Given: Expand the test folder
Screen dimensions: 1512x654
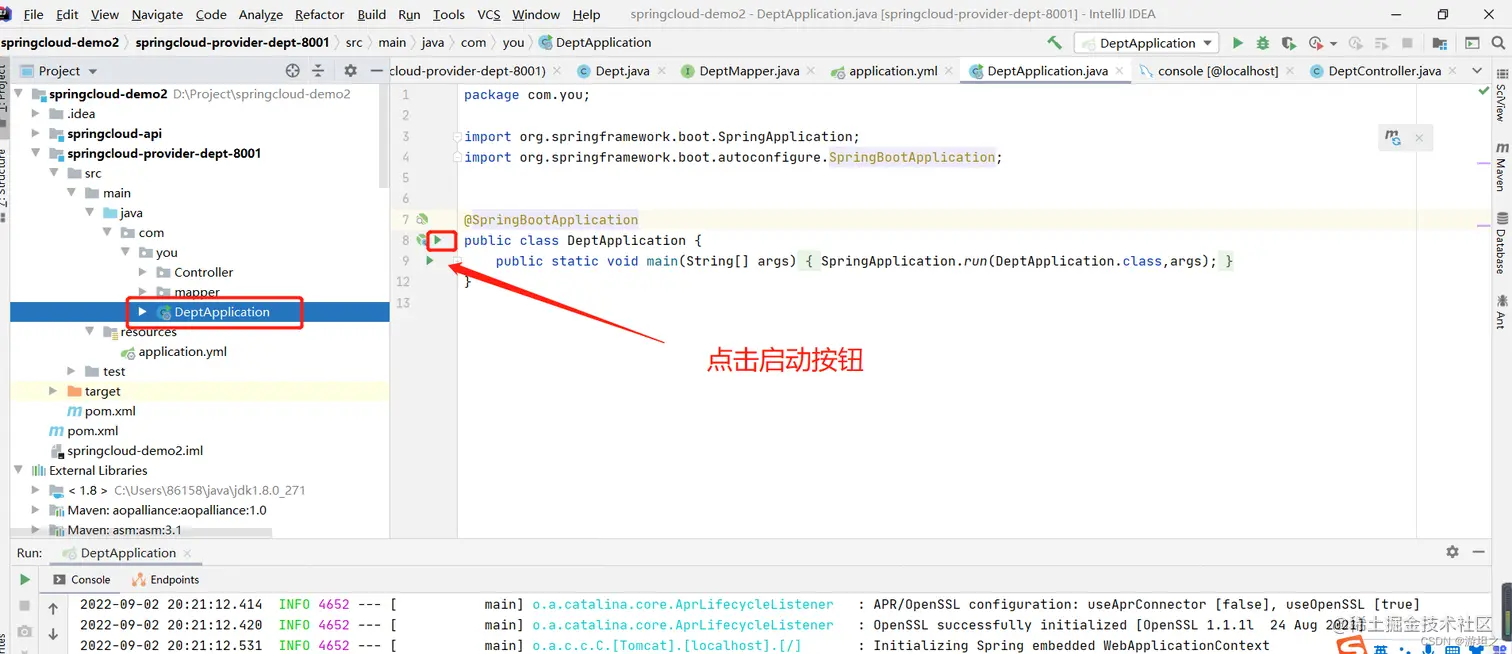Looking at the screenshot, I should pyautogui.click(x=71, y=371).
